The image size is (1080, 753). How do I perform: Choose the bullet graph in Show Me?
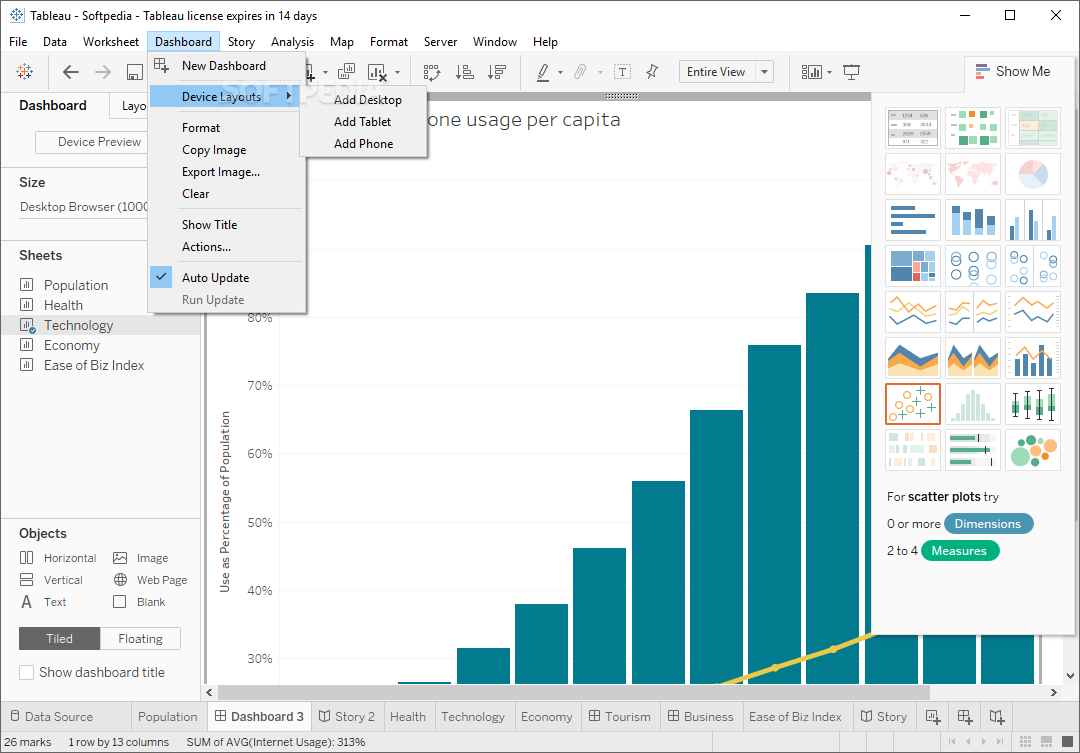(x=973, y=450)
